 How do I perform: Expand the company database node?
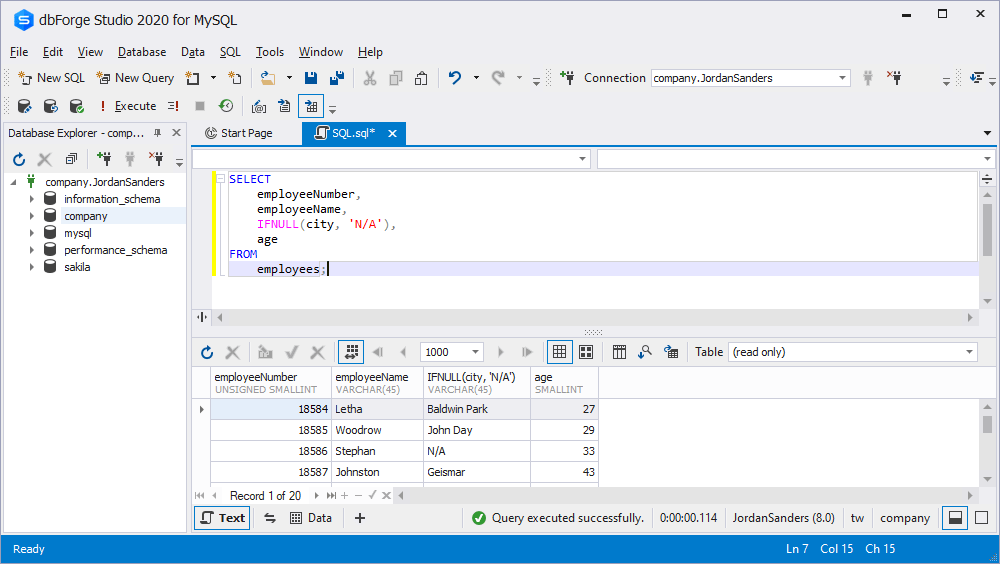point(31,216)
